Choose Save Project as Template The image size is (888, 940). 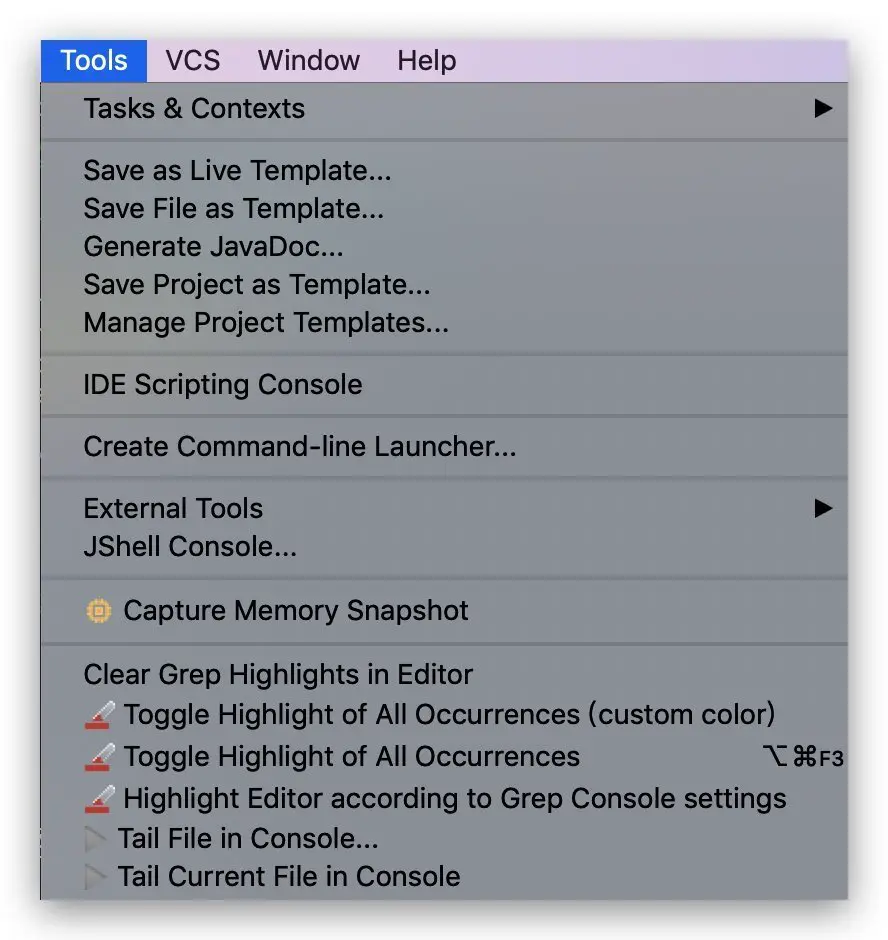(256, 284)
